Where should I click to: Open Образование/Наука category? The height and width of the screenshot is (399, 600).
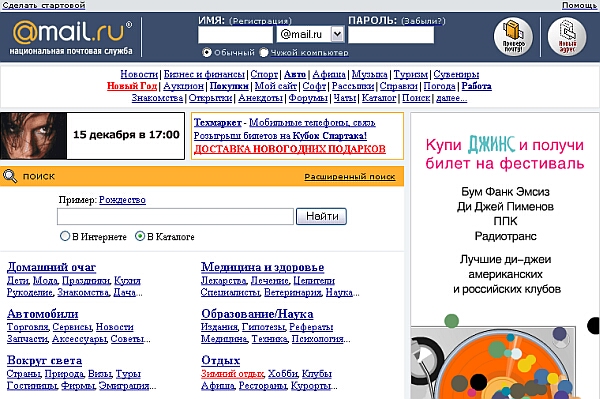click(x=257, y=314)
